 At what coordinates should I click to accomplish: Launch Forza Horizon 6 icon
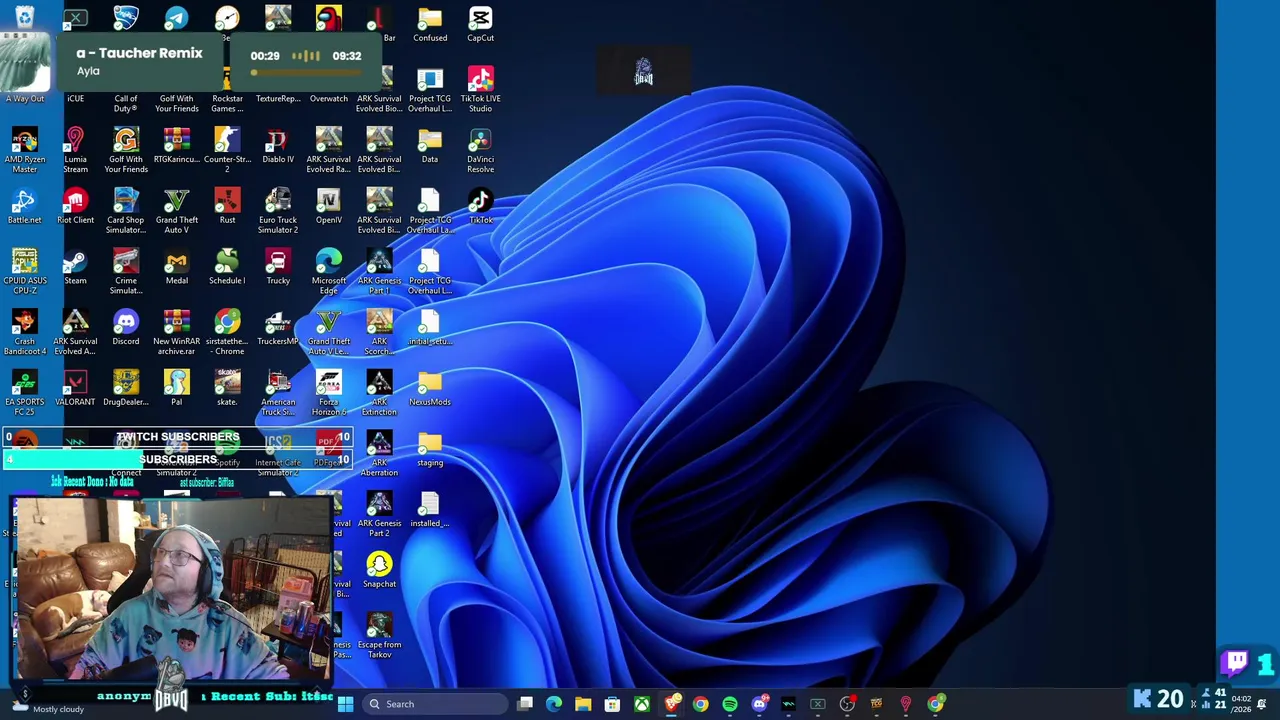[329, 393]
